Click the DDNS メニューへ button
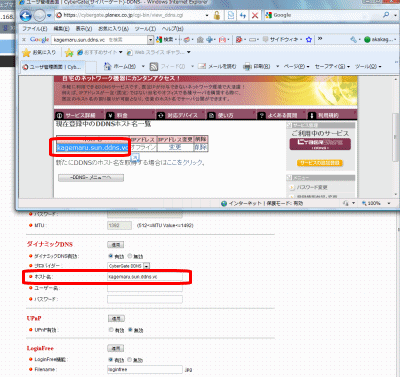400x377 pixels. [91, 177]
